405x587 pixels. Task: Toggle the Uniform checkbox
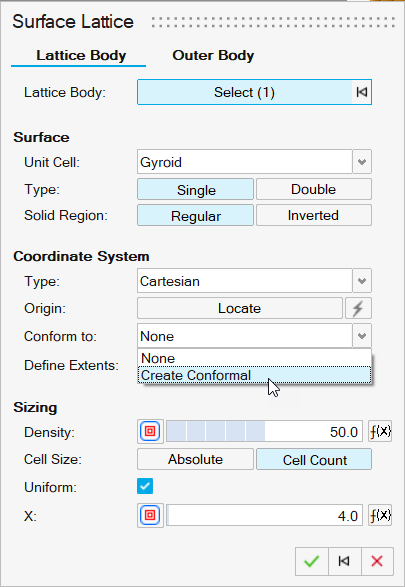coord(145,486)
